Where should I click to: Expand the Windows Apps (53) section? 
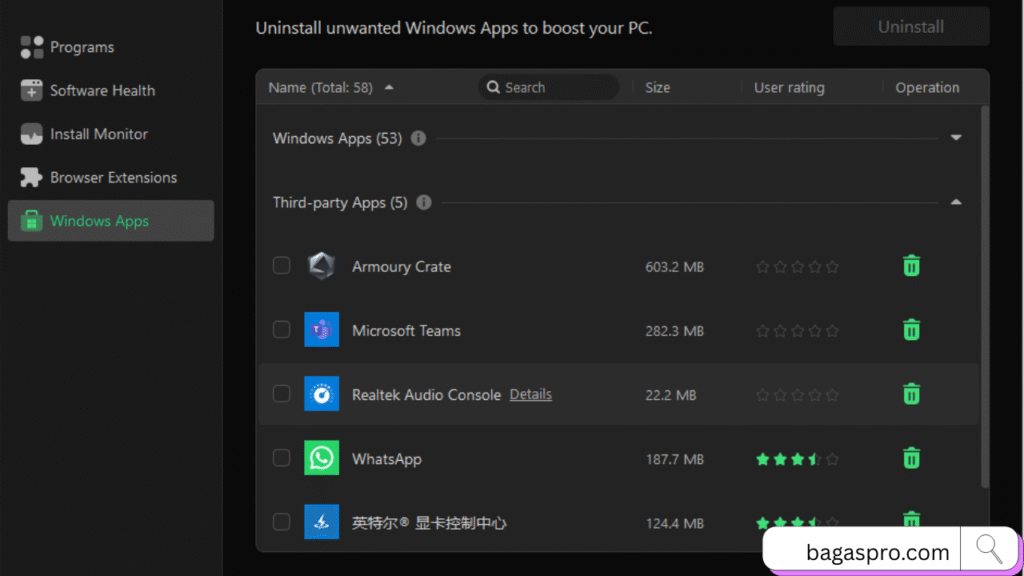coord(956,138)
